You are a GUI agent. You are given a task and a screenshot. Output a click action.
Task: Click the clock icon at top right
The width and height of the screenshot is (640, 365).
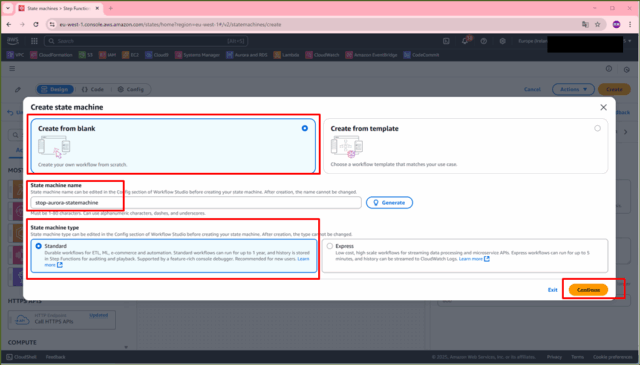pyautogui.click(x=627, y=70)
